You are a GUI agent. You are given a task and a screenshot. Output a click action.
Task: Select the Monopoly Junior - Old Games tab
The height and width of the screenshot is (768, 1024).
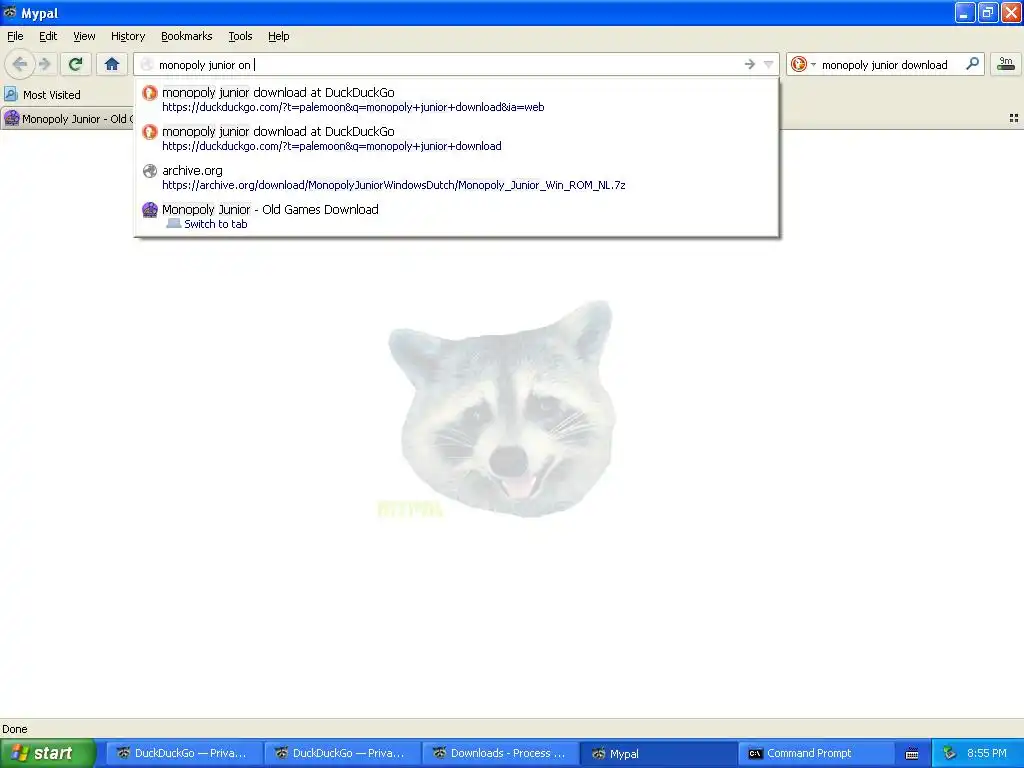pos(68,119)
